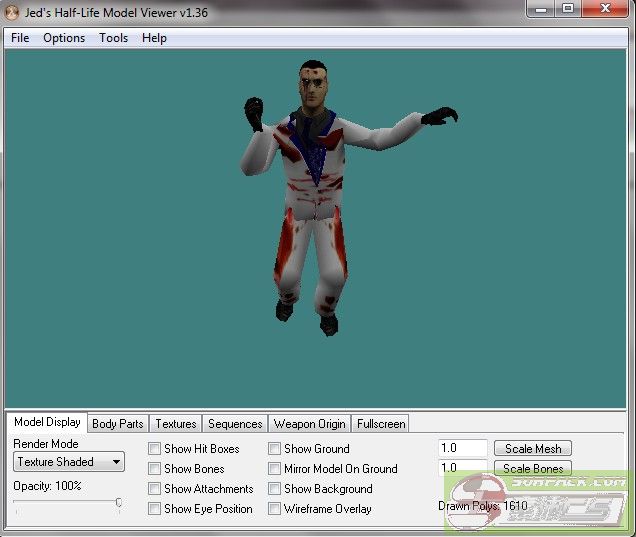
Task: Click the mesh scale value field
Action: point(462,448)
